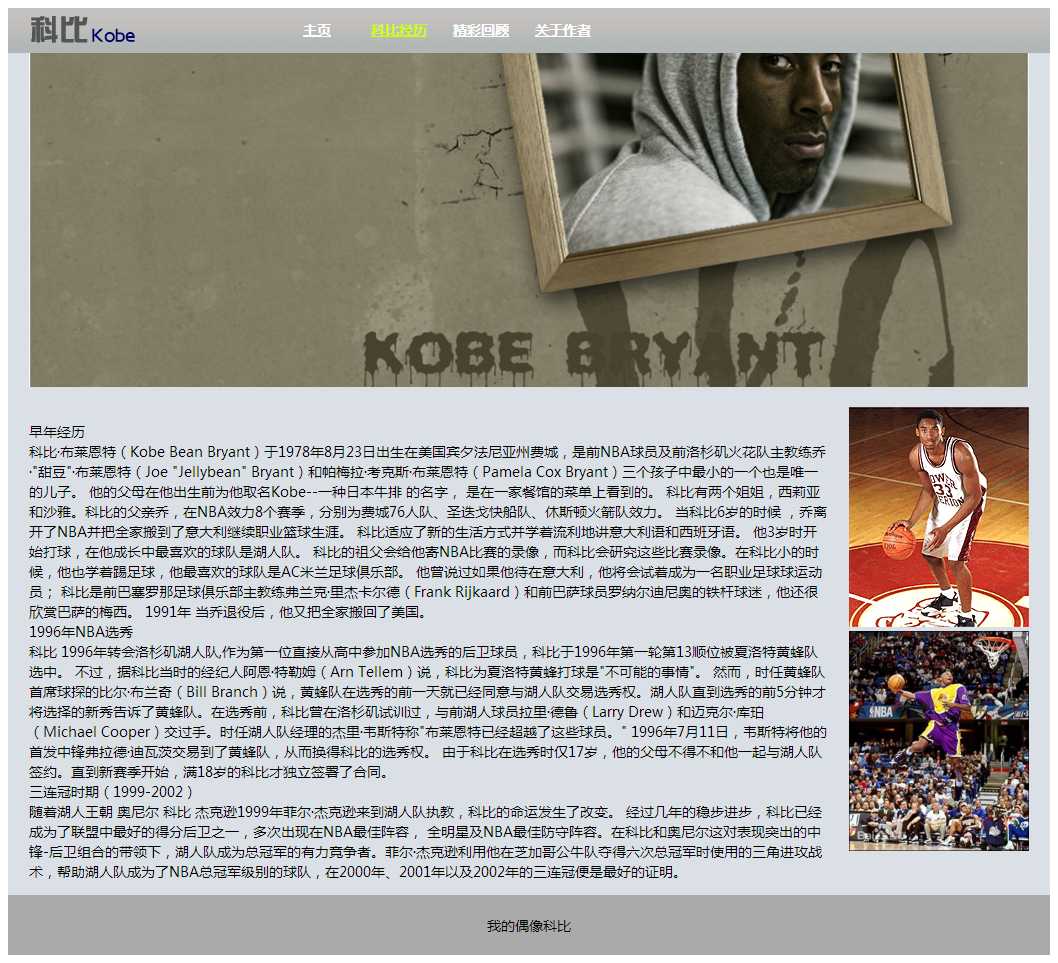
Task: Click the name Frank Rijkaard in the paragraph
Action: pos(462,592)
